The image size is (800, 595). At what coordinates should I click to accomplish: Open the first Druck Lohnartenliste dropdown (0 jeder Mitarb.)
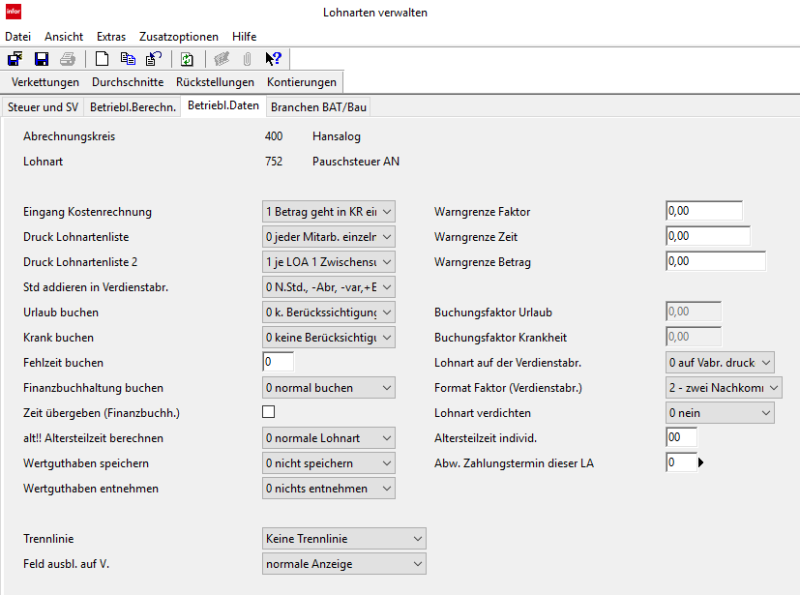click(x=329, y=237)
